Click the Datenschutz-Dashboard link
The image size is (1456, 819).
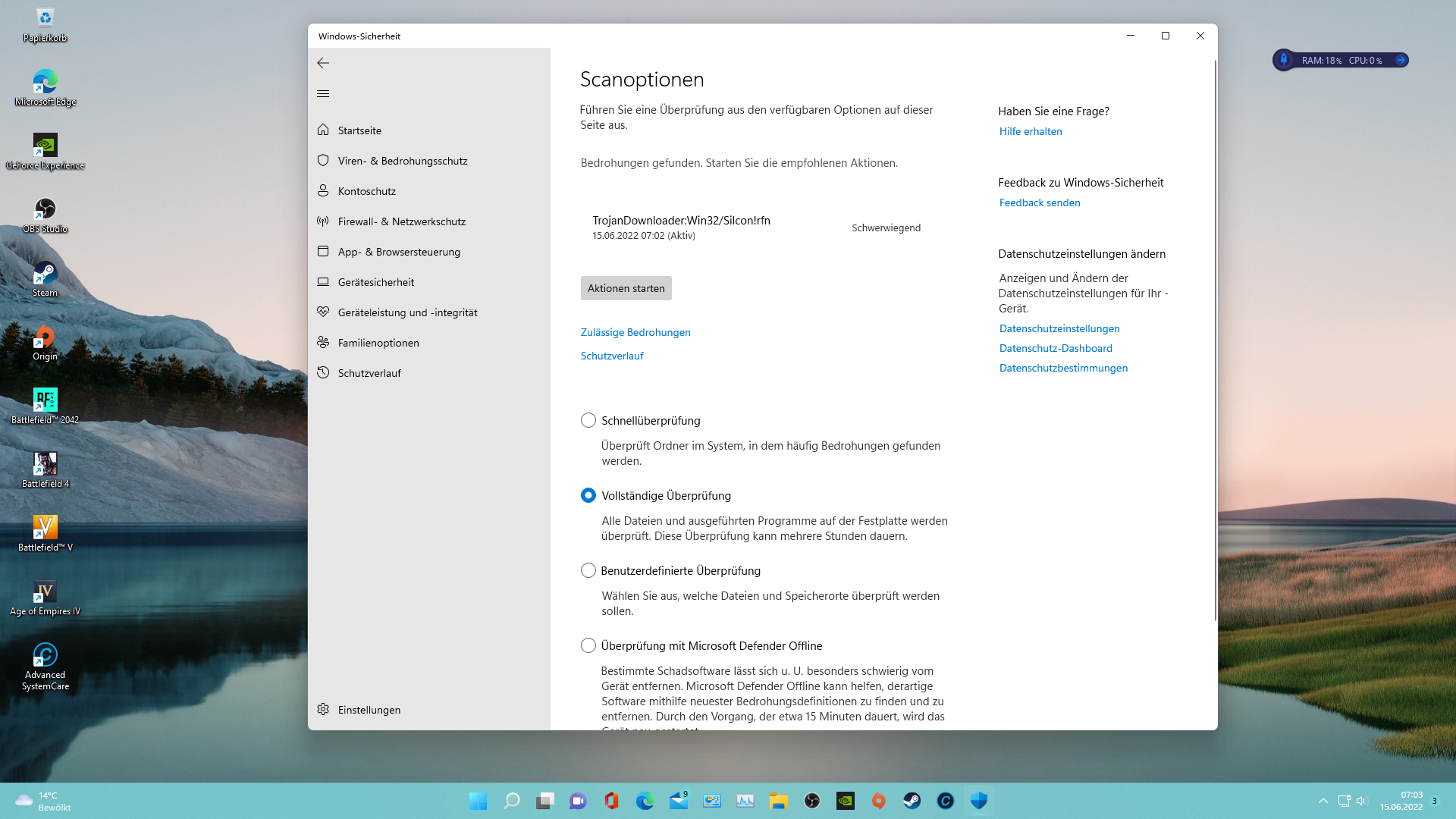point(1056,348)
